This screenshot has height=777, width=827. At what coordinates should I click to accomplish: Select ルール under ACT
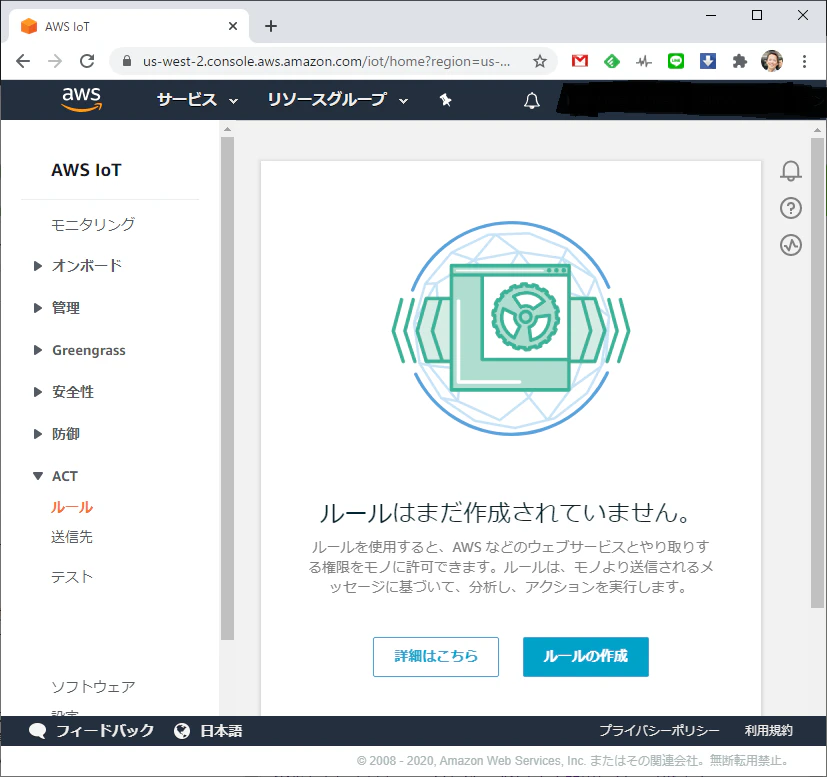tap(72, 507)
